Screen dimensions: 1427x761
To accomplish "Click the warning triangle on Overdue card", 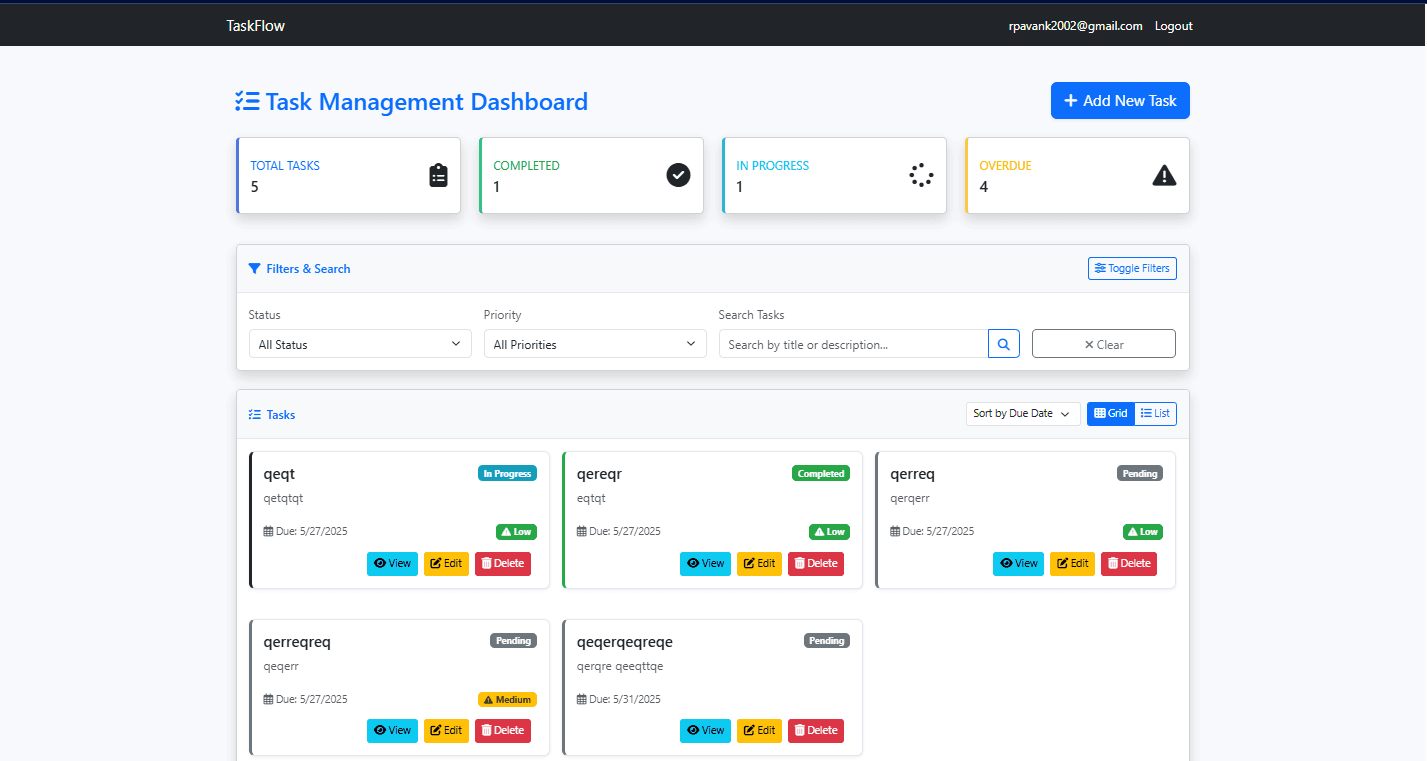I will pos(1163,174).
